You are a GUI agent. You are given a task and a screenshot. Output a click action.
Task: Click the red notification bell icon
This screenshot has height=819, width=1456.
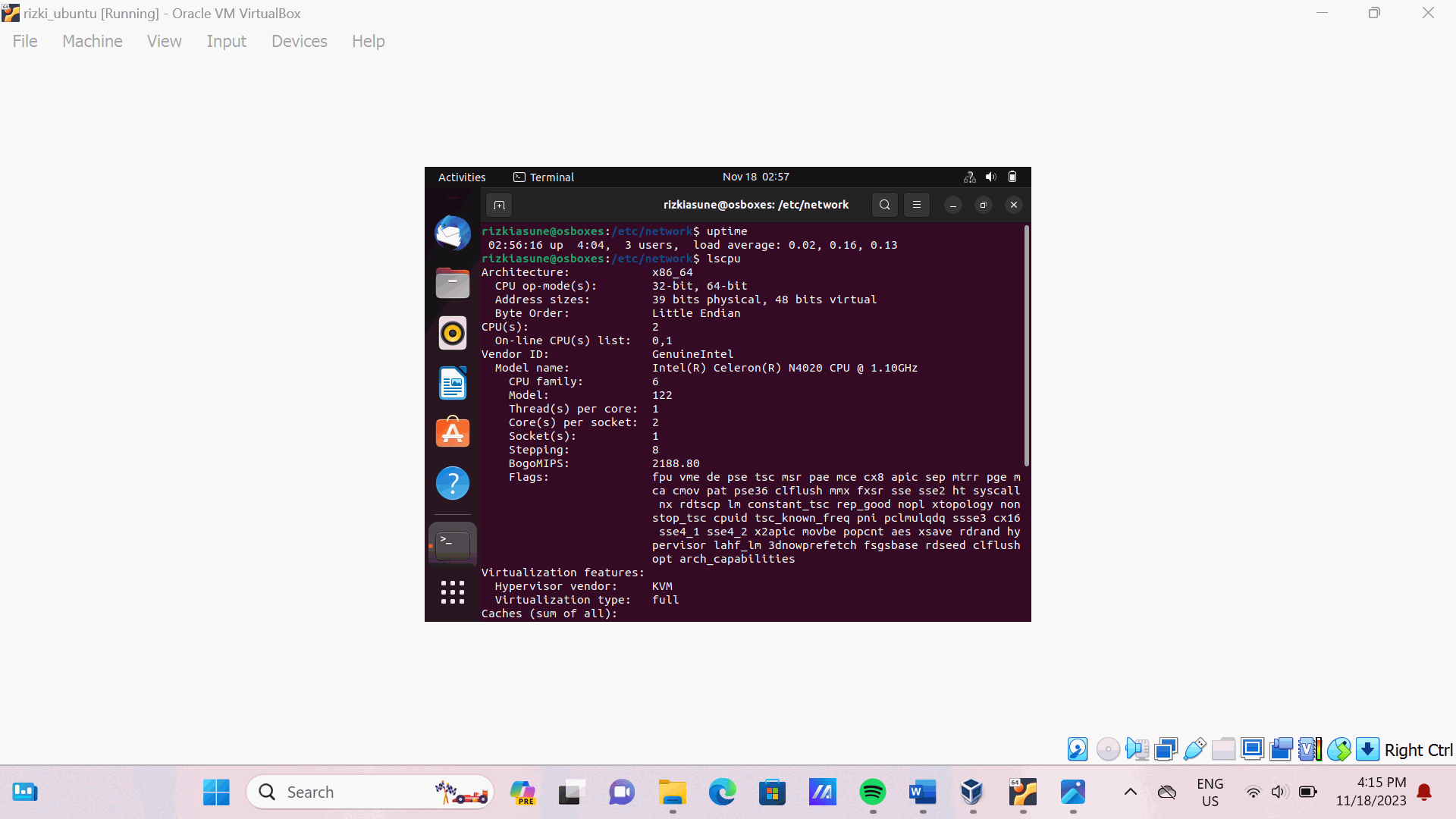pos(1424,792)
